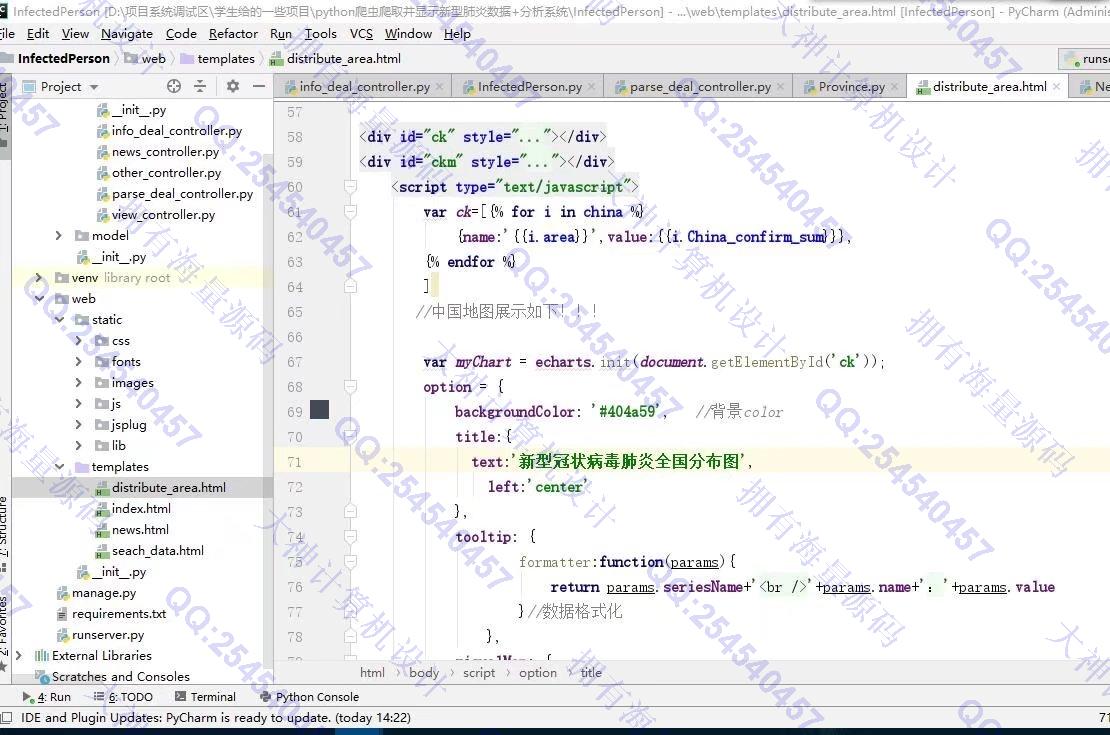Click InfectedPerson breadcrumb in navigation bar
This screenshot has height=735, width=1110.
point(64,59)
